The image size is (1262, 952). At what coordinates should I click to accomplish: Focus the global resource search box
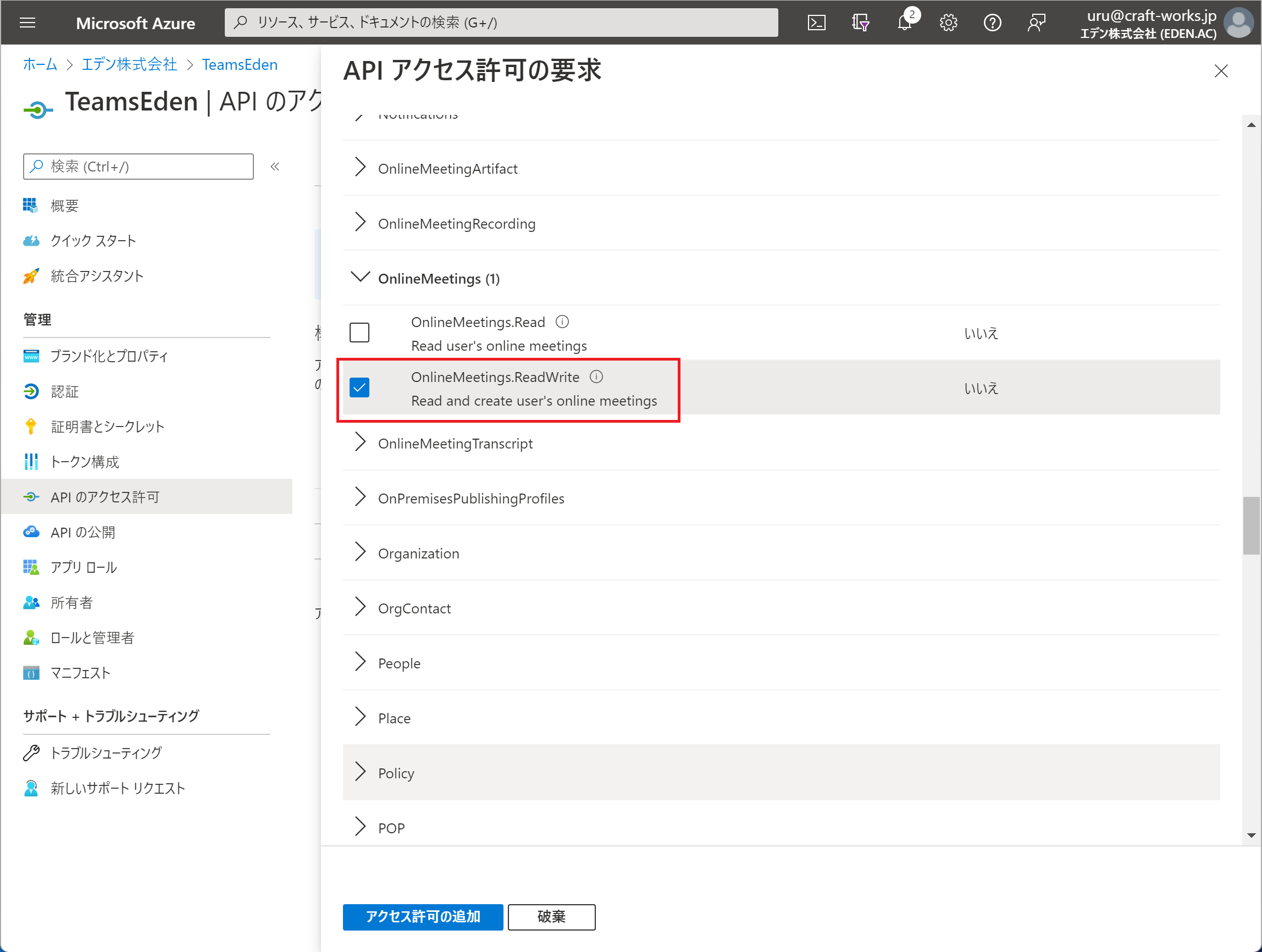[501, 23]
